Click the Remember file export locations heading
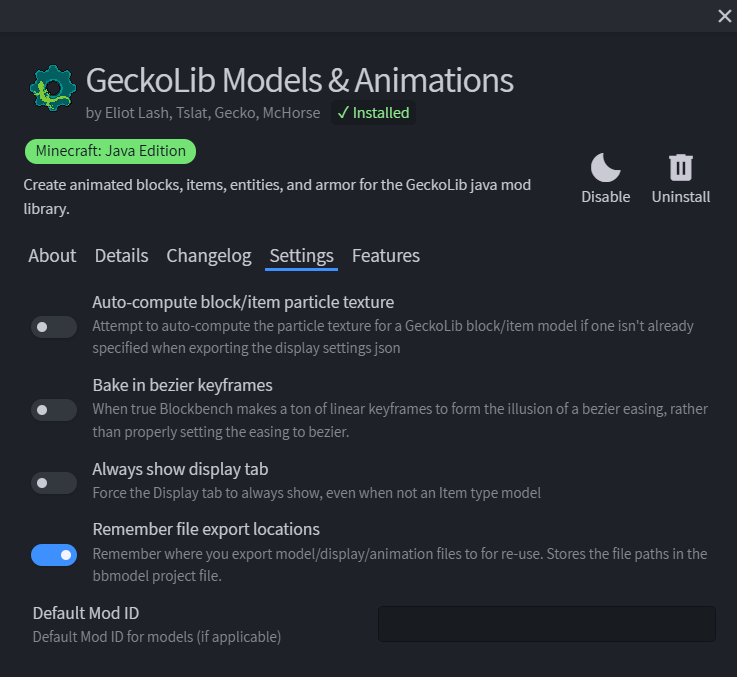 pos(206,529)
